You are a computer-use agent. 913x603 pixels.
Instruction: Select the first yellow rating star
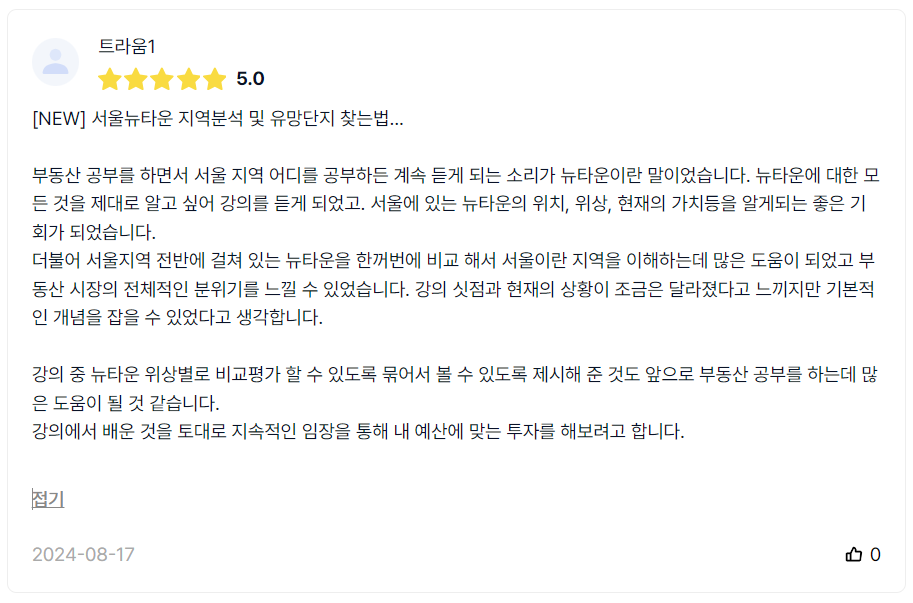point(109,79)
